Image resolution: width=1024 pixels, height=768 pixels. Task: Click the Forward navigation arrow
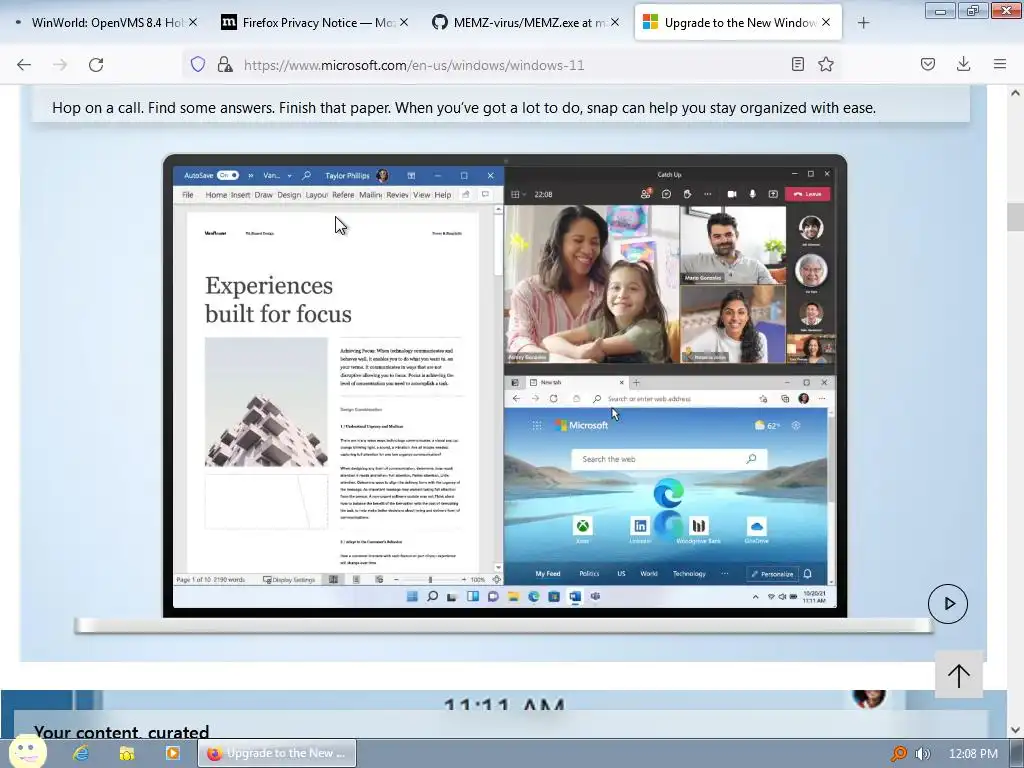pos(60,65)
